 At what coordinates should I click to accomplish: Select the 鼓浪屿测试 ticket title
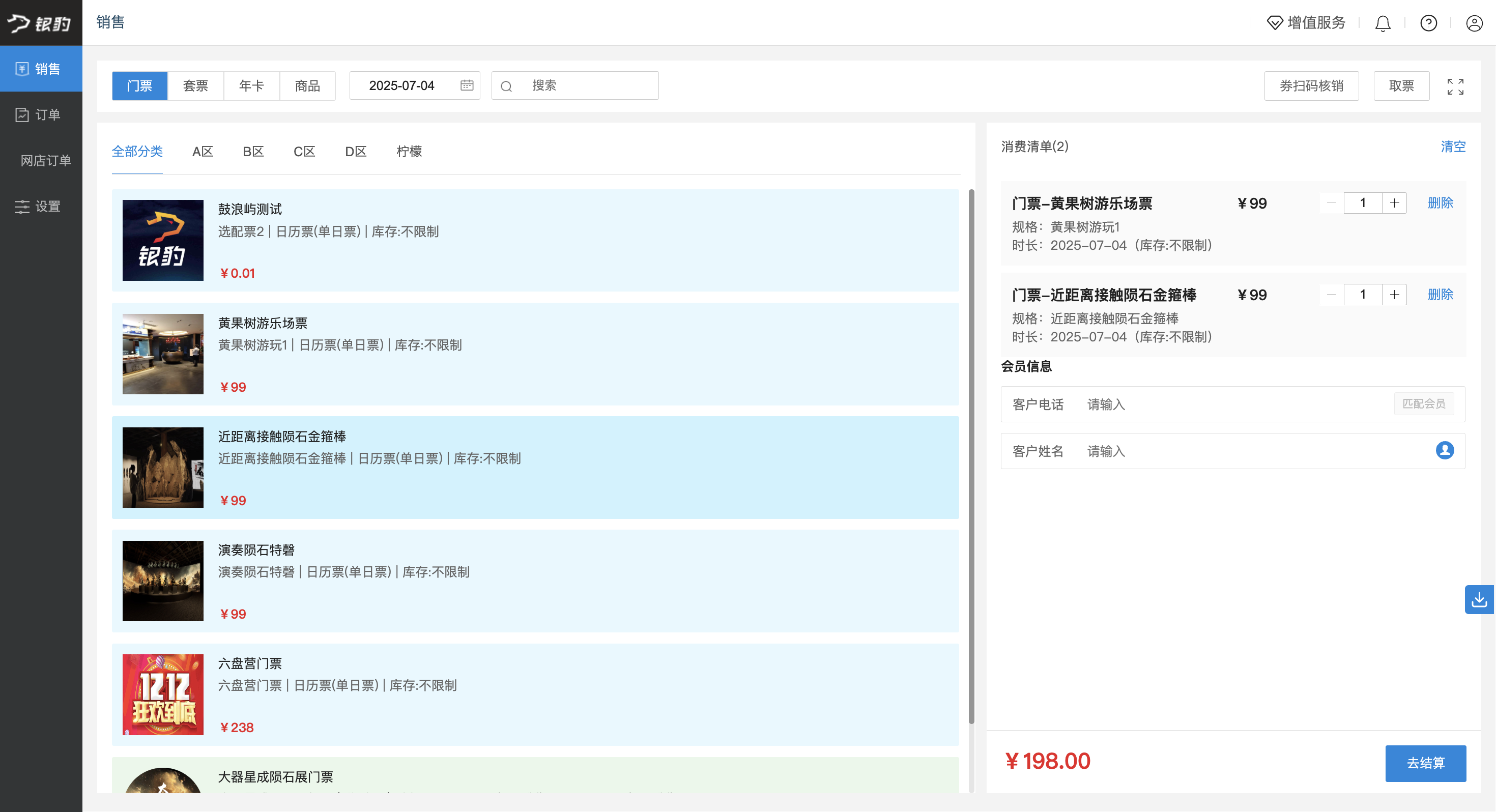tap(250, 209)
